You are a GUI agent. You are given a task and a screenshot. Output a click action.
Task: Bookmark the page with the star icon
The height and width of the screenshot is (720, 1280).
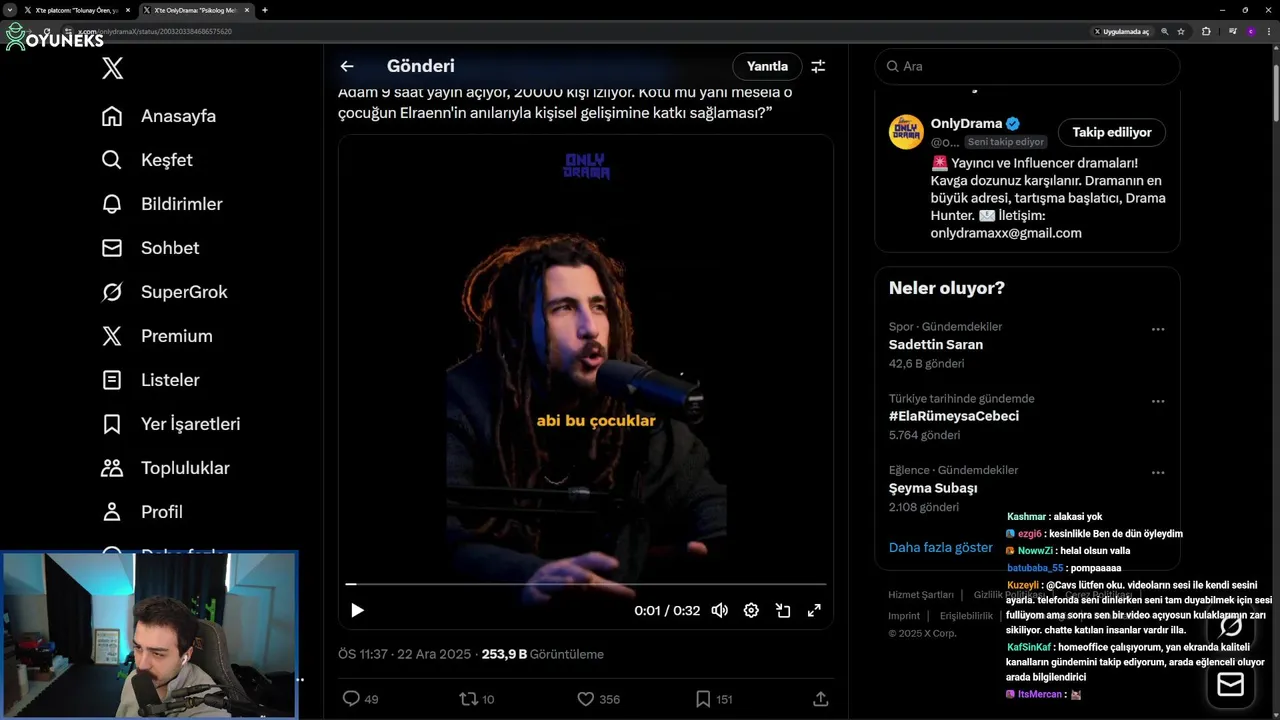point(1181,32)
